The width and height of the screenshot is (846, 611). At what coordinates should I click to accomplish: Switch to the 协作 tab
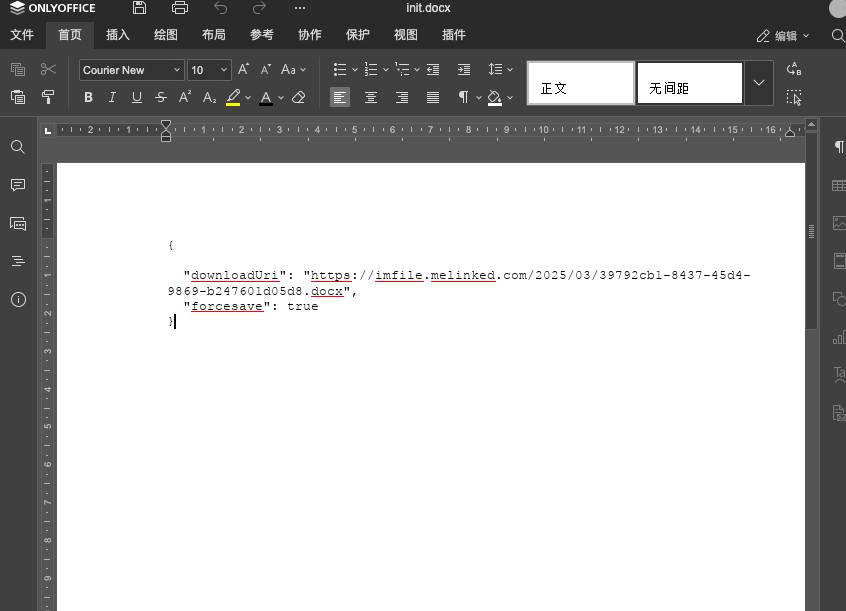pos(310,35)
